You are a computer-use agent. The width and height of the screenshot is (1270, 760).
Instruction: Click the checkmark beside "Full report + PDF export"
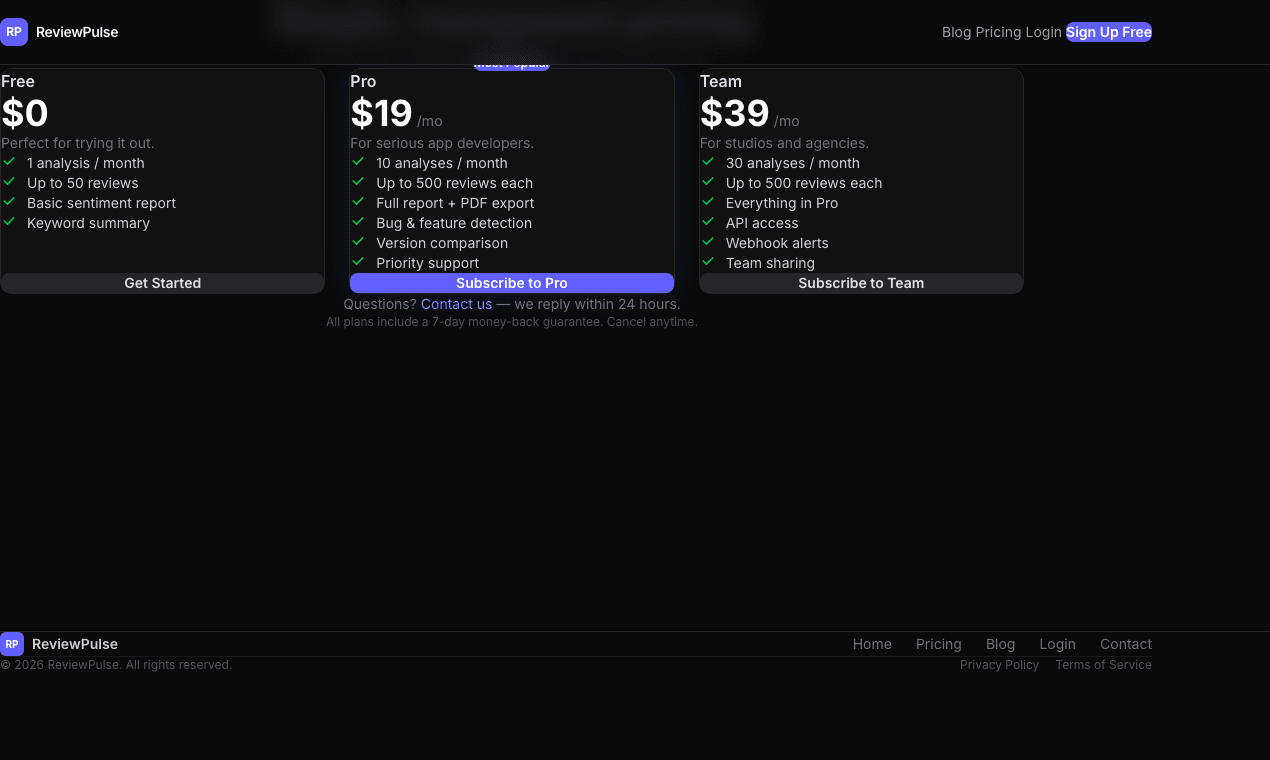358,202
